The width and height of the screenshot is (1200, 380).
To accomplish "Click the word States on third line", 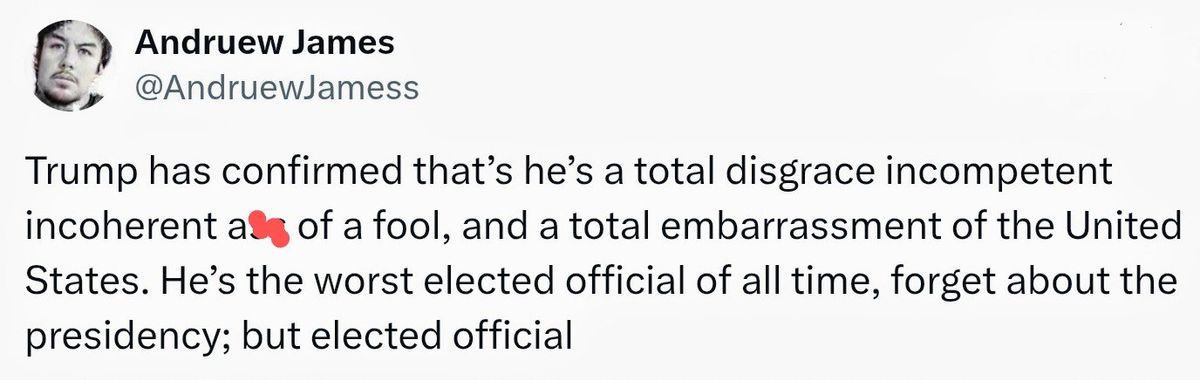I will pos(77,284).
